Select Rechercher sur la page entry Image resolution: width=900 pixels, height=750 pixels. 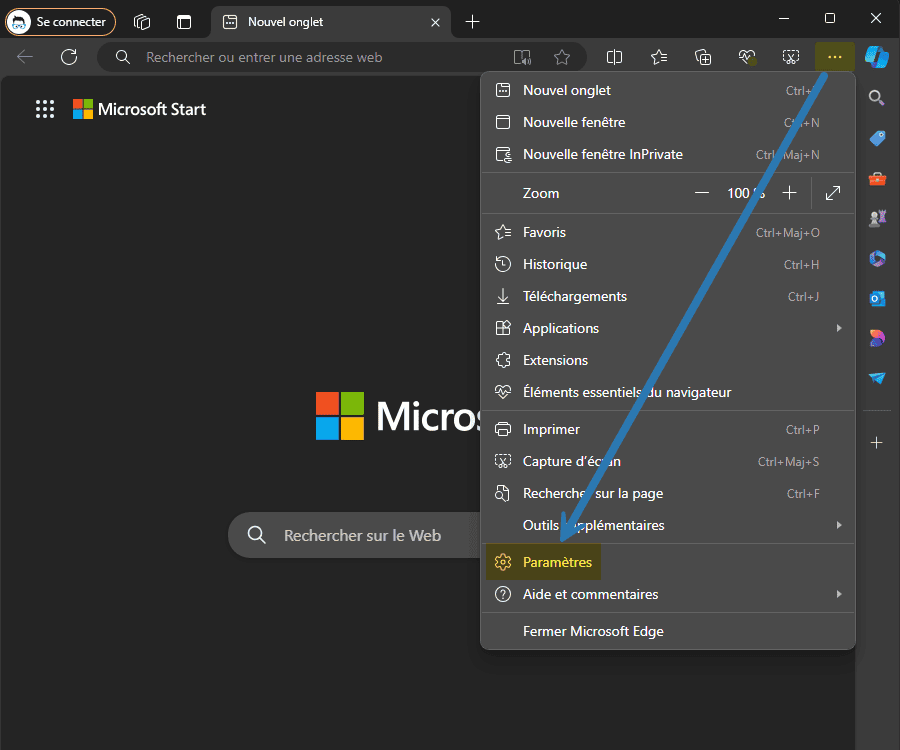[668, 493]
